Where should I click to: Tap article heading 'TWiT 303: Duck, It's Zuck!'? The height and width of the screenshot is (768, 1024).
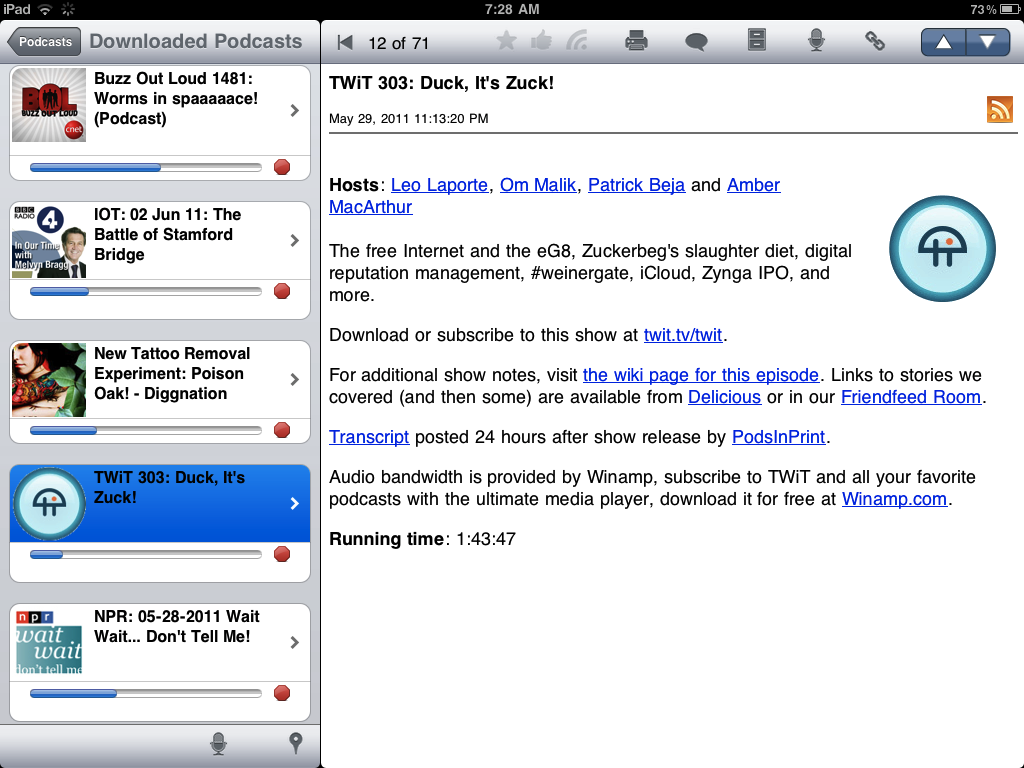[441, 83]
